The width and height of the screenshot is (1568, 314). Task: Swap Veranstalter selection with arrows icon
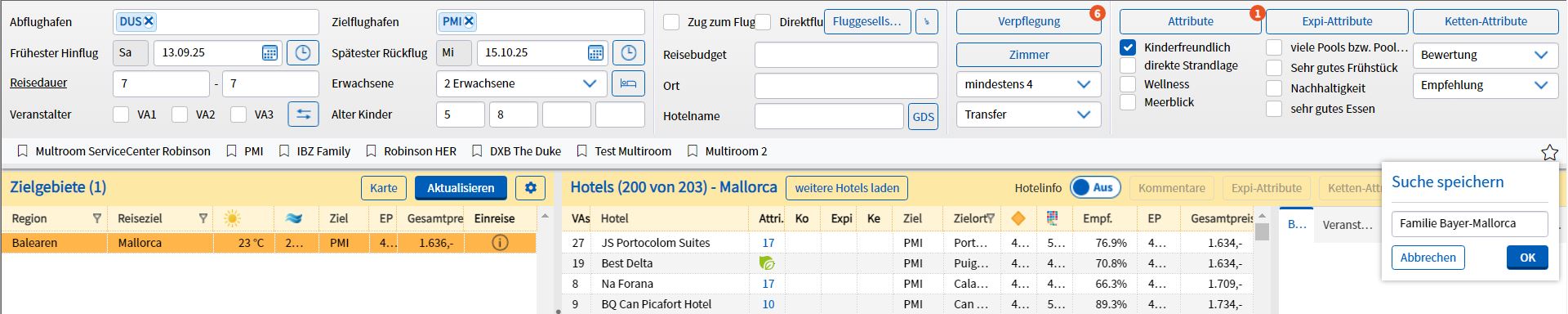coord(303,114)
